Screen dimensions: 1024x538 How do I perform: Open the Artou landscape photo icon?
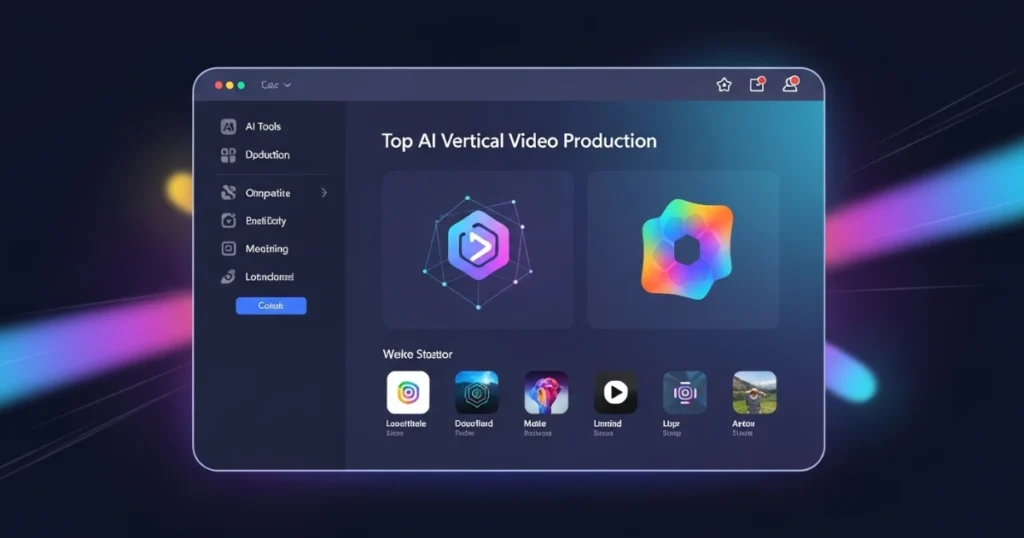point(754,392)
